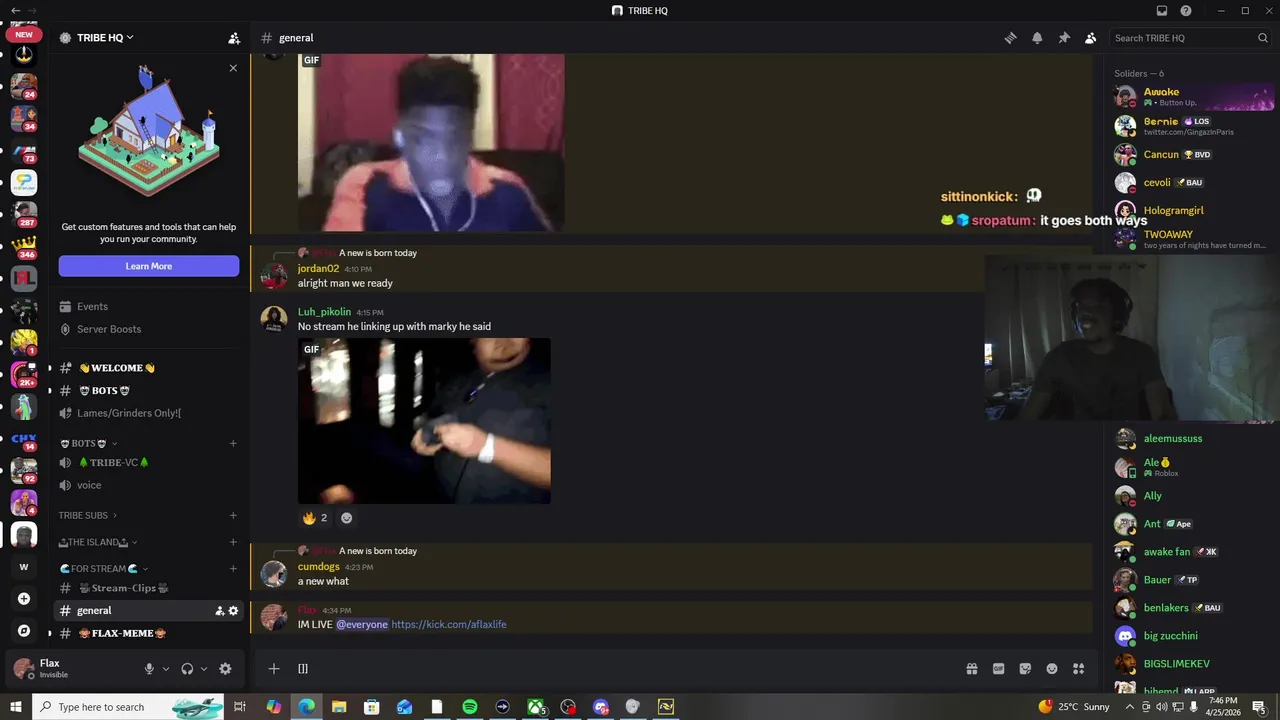Add channel to THE ISLAND category
This screenshot has width=1280, height=720.
233,542
